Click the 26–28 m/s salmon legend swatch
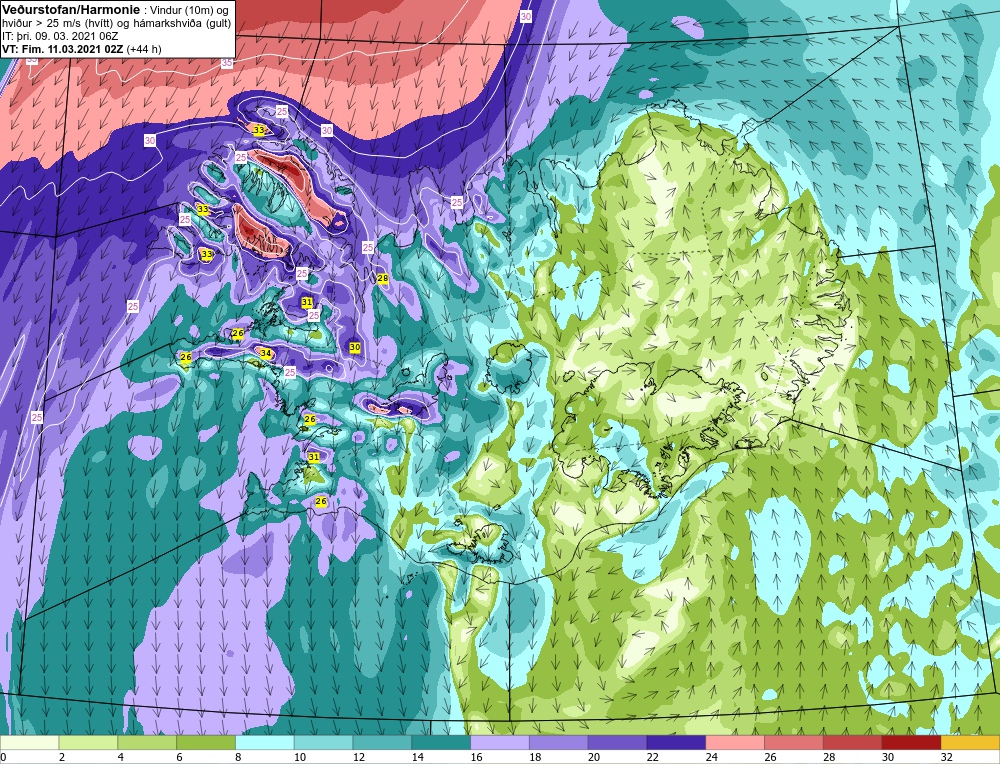Viewport: 1000px width, 764px height. pyautogui.click(x=794, y=742)
